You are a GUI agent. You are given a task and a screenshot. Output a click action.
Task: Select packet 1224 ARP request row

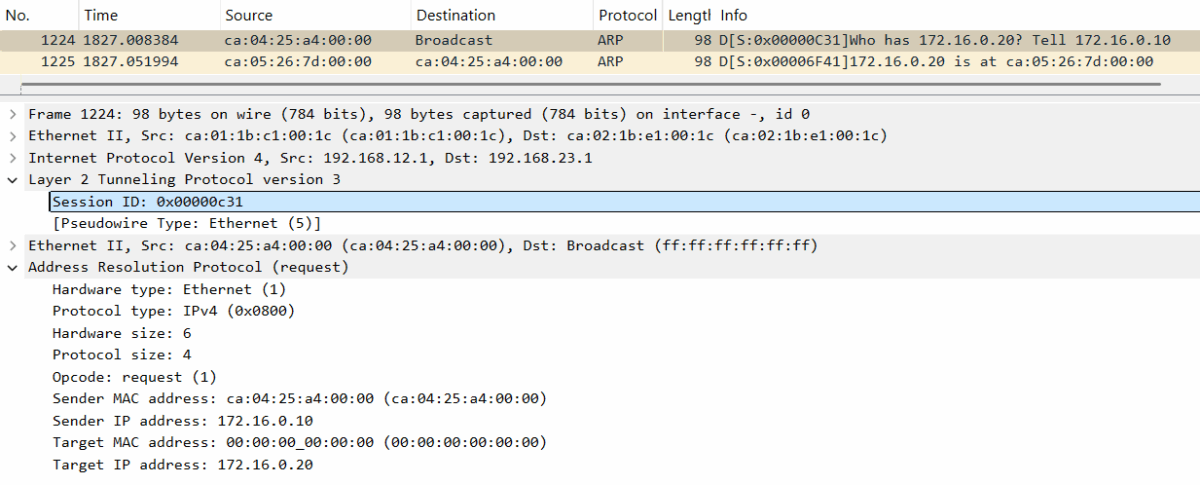coord(600,41)
